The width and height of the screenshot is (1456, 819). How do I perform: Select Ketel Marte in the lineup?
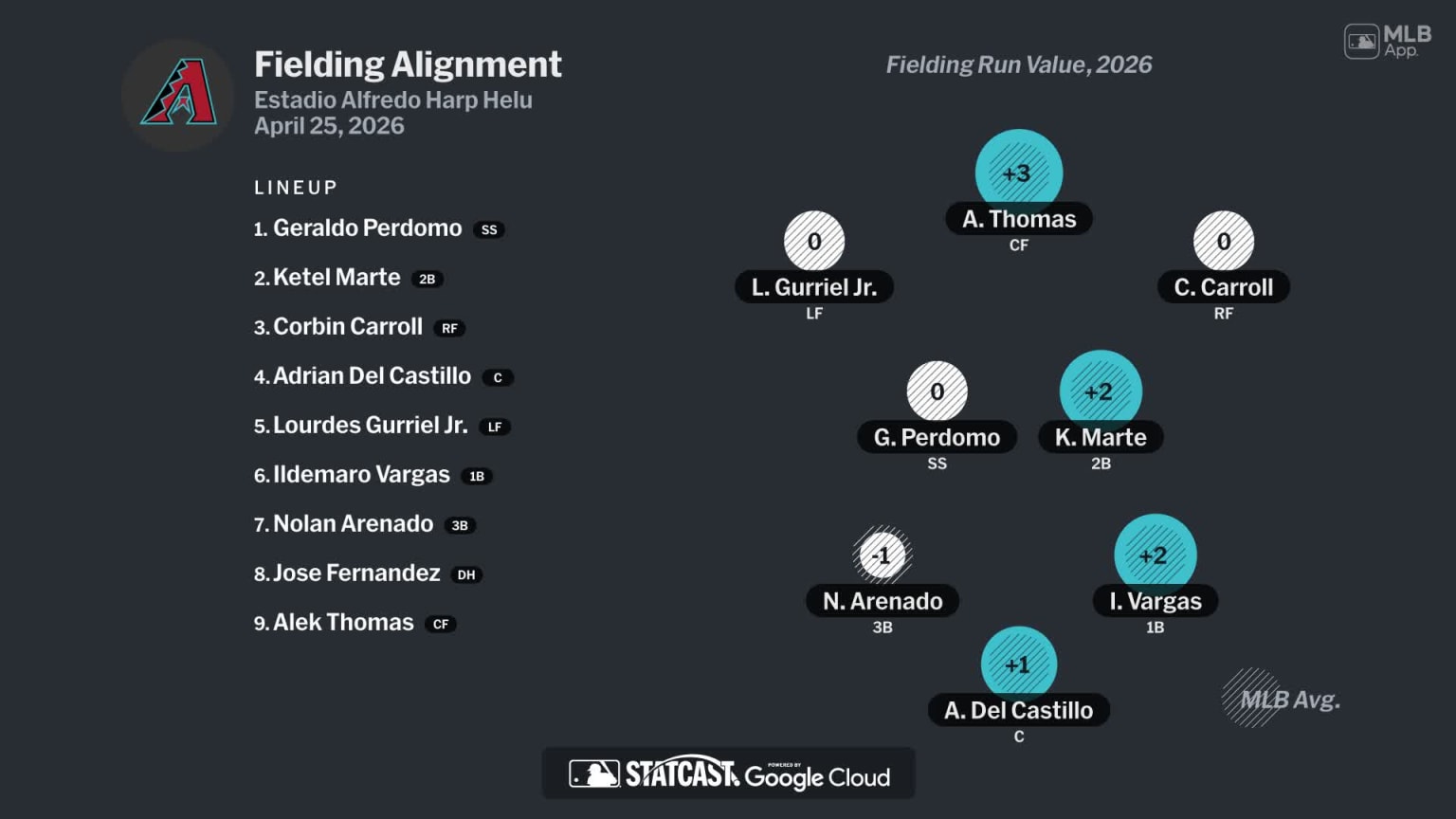[x=337, y=278]
